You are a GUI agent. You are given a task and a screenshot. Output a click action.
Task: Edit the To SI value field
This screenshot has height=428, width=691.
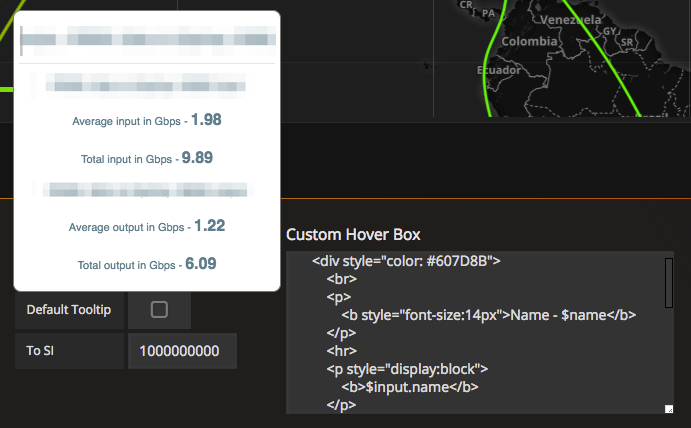182,351
